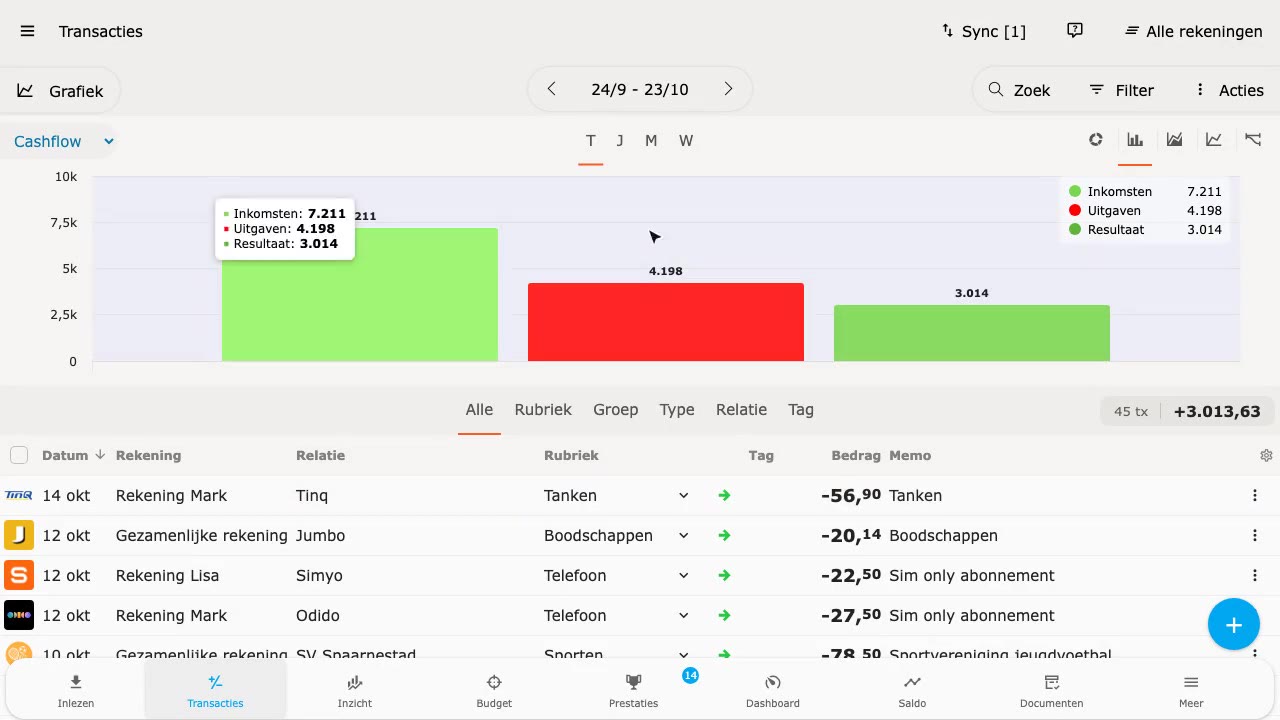Open the hamburger navigation menu

27,31
